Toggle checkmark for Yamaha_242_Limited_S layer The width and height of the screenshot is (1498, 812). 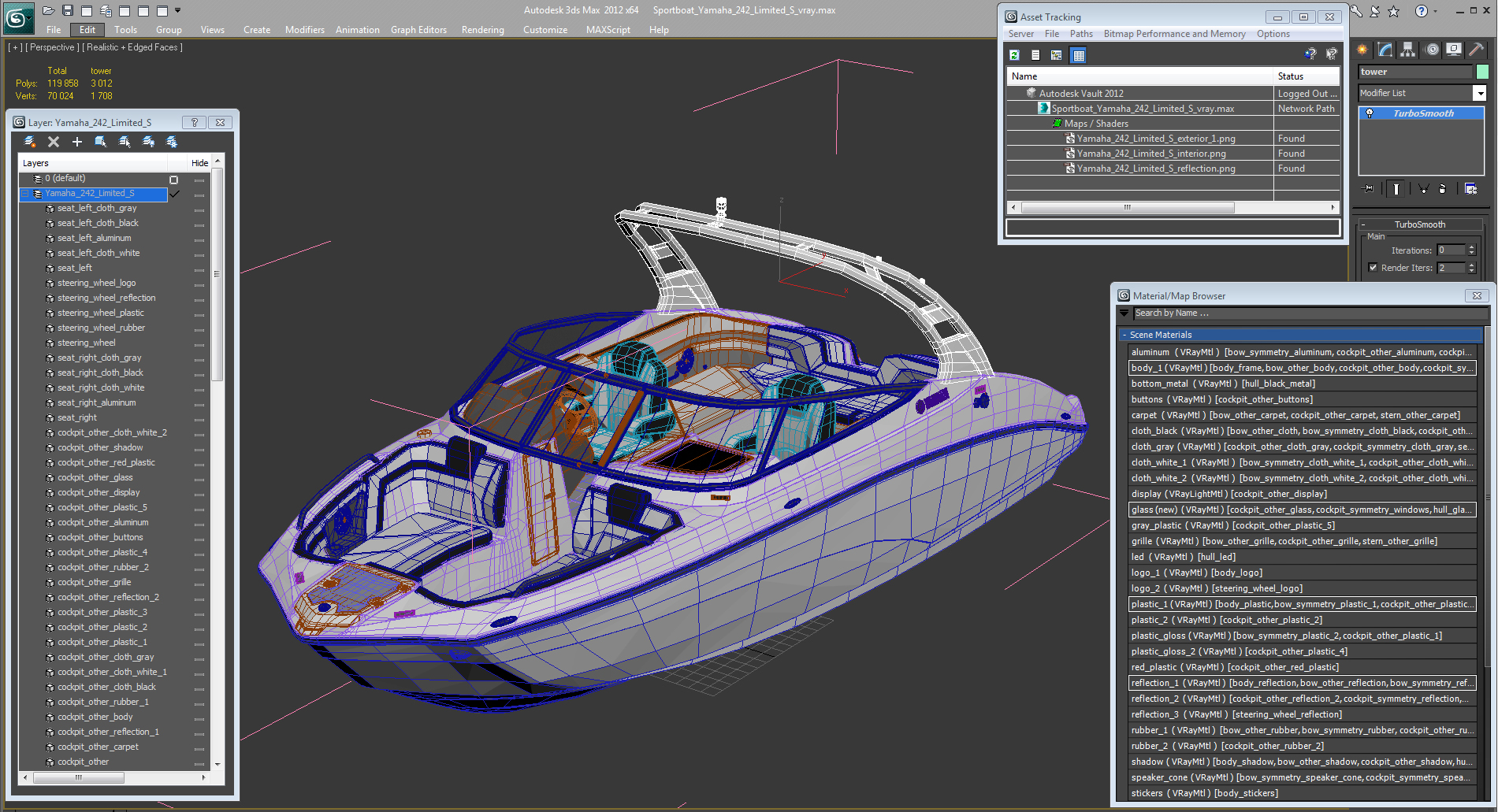point(175,194)
